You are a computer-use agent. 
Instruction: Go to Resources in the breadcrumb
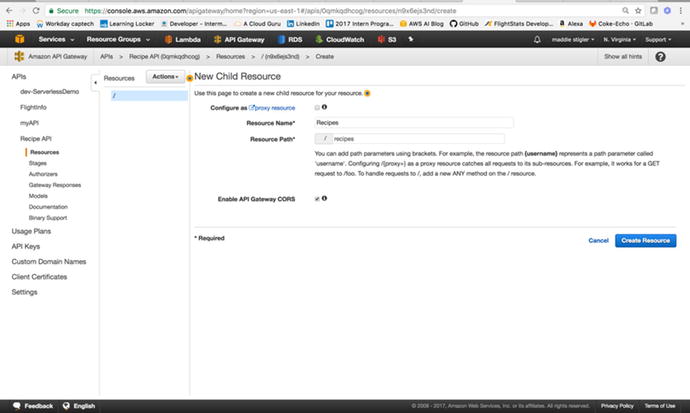click(230, 57)
